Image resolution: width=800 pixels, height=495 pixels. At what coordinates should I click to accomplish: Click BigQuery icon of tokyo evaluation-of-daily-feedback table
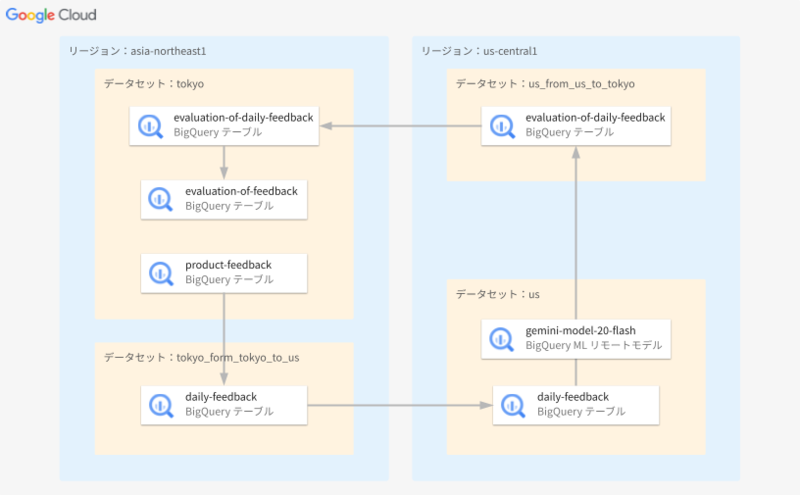tap(150, 126)
